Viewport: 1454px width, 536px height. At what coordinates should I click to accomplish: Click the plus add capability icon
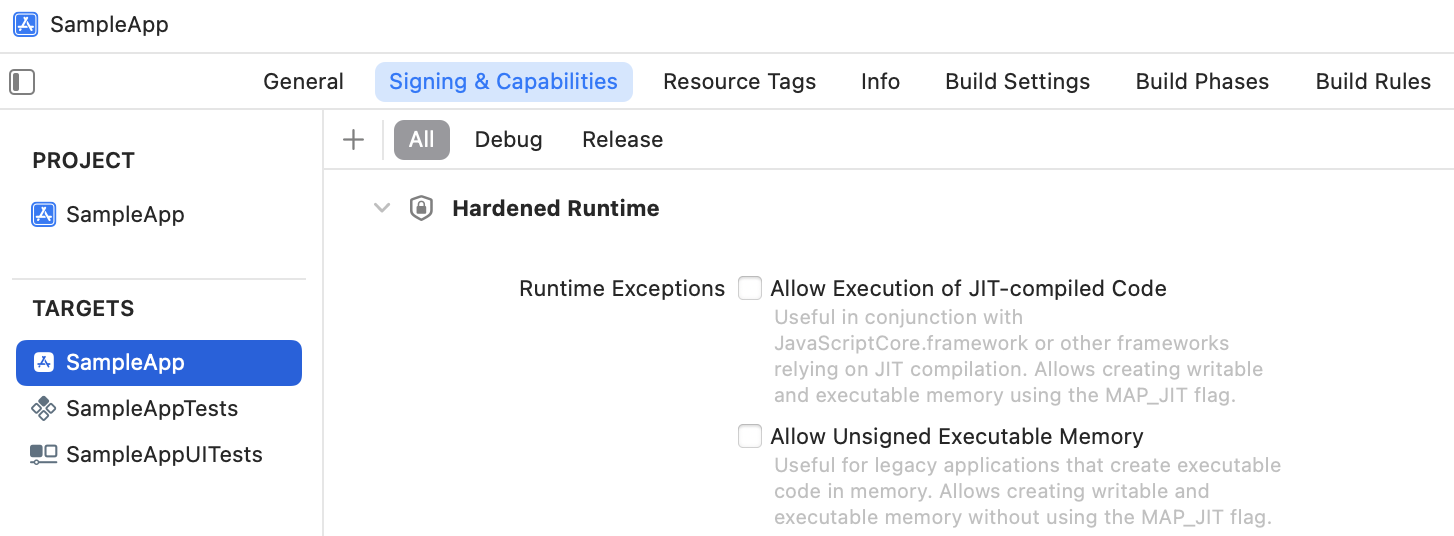pos(353,140)
